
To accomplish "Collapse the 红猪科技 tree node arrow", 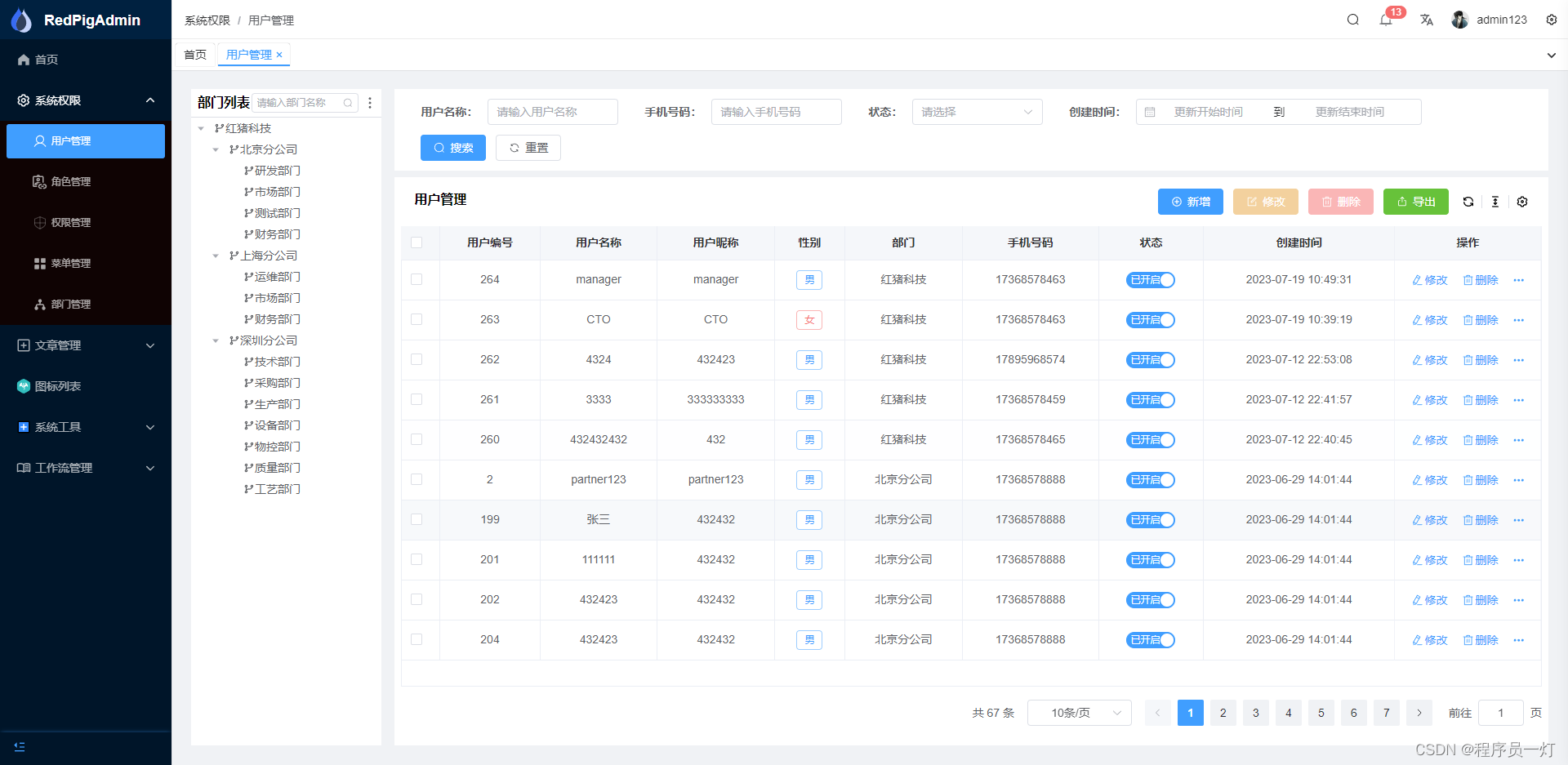I will click(x=201, y=129).
